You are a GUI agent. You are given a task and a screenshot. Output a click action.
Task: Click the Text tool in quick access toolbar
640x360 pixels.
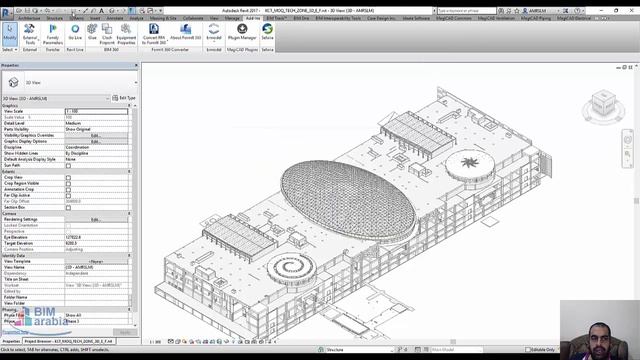(101, 11)
